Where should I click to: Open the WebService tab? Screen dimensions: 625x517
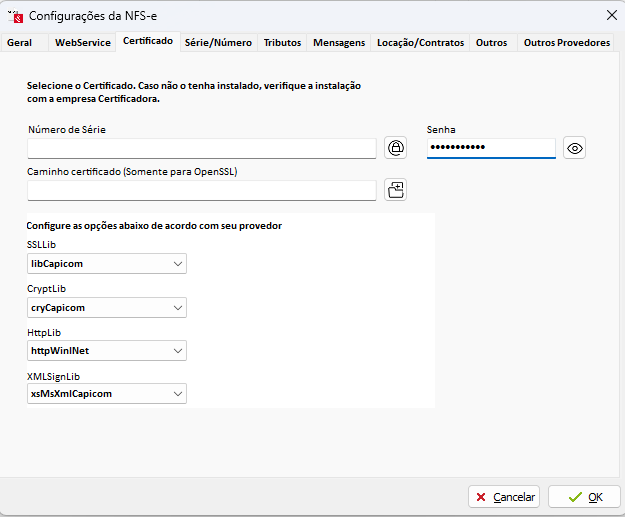click(x=82, y=43)
